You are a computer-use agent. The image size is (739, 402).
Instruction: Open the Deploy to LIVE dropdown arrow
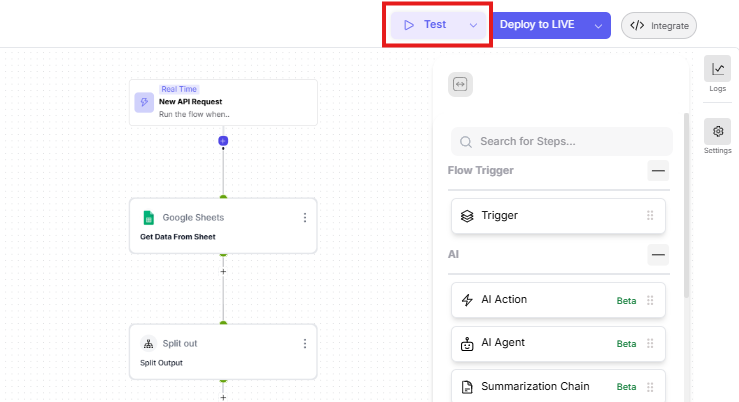[x=598, y=25]
